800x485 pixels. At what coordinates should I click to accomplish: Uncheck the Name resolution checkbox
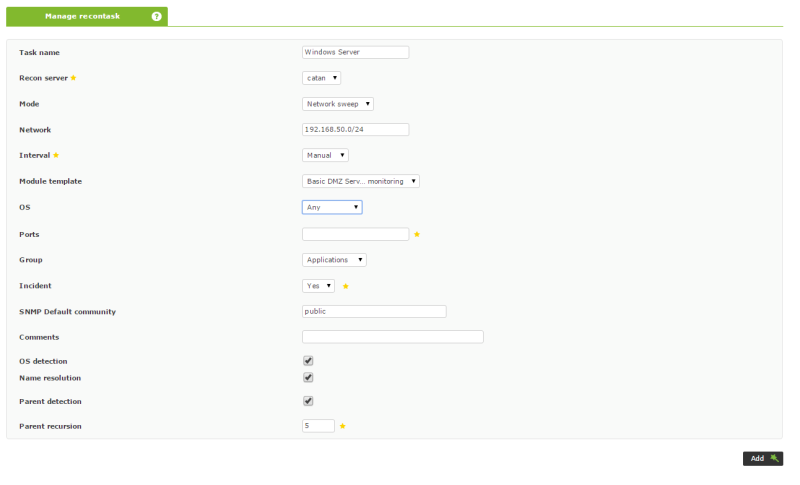pos(308,377)
